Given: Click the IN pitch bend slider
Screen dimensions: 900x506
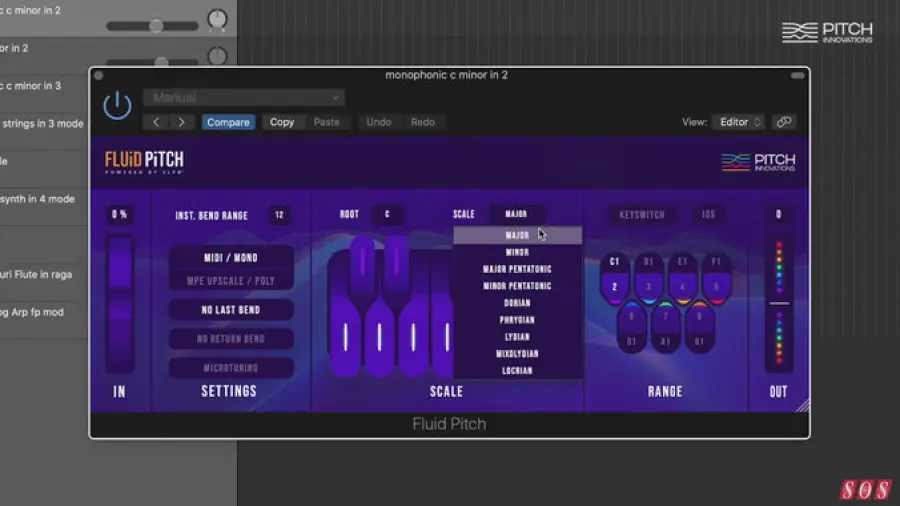Looking at the screenshot, I should click(x=119, y=300).
